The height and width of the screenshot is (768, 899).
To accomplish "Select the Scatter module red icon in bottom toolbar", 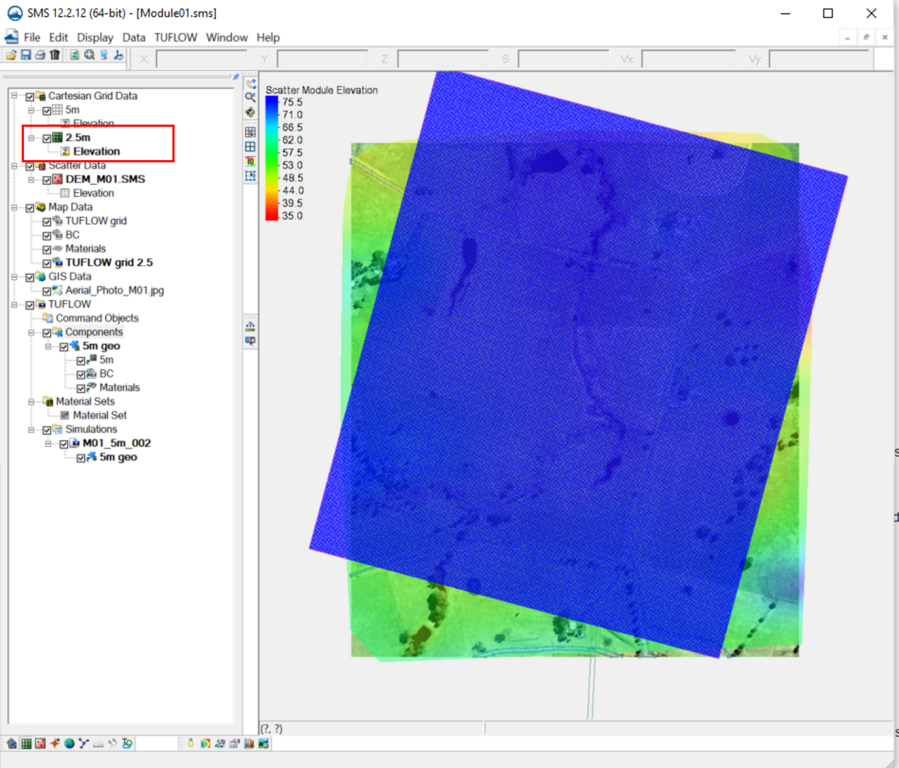I will 40,744.
